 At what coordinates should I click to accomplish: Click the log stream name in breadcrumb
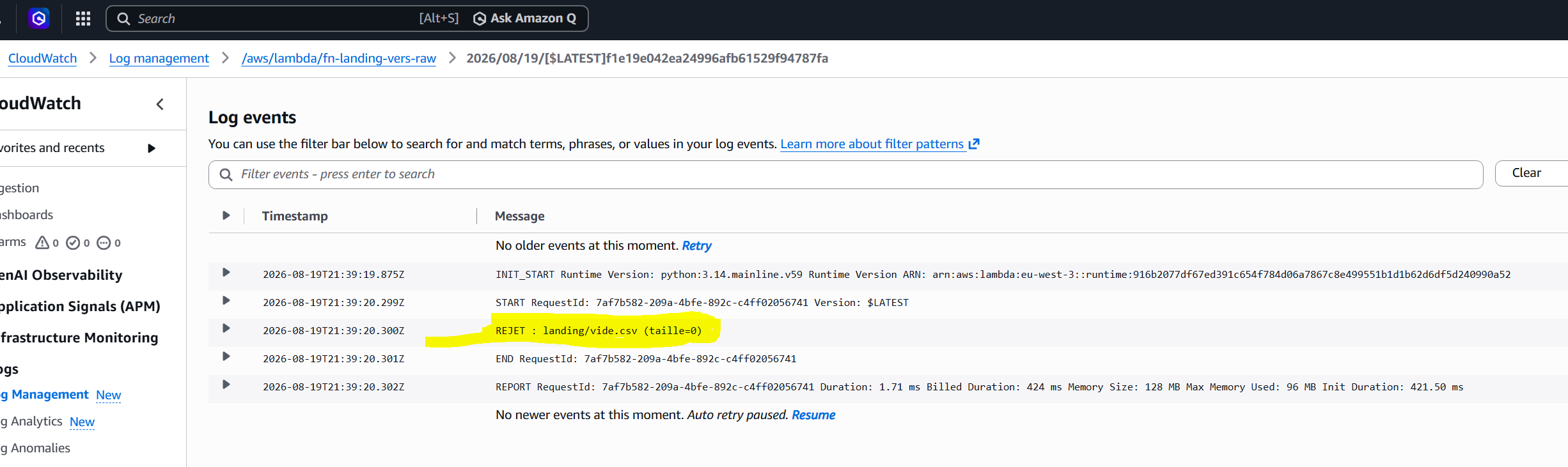pyautogui.click(x=647, y=58)
